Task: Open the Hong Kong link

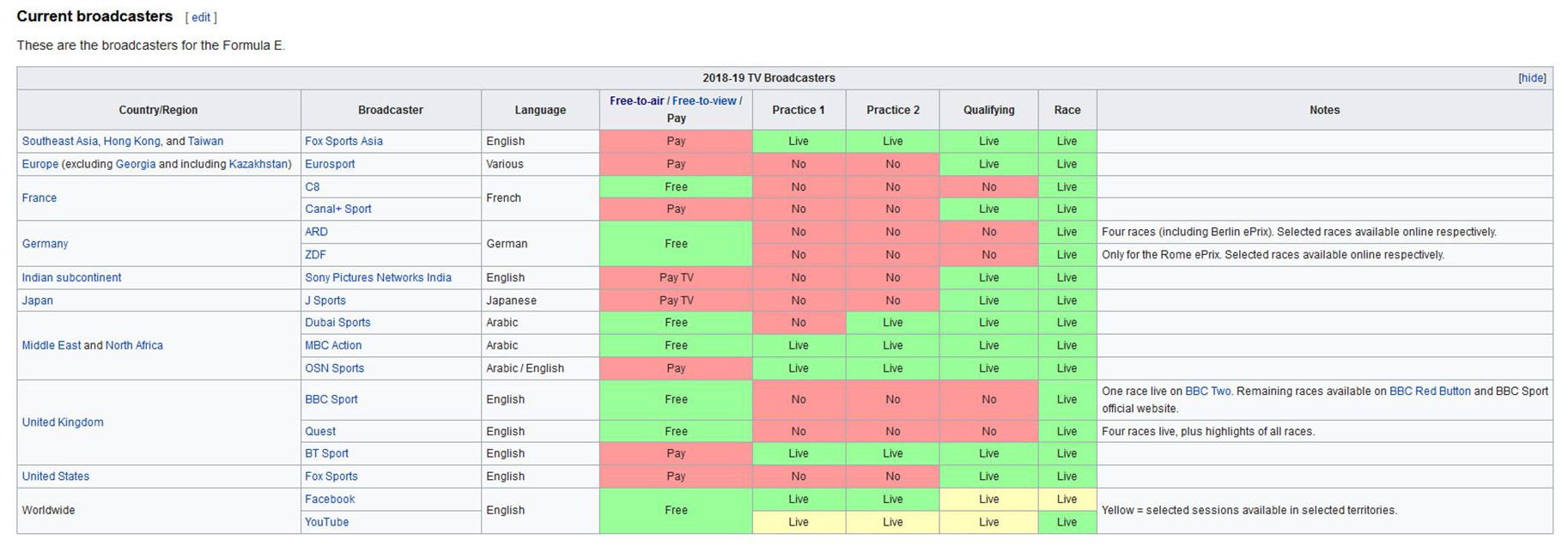Action: coord(131,142)
